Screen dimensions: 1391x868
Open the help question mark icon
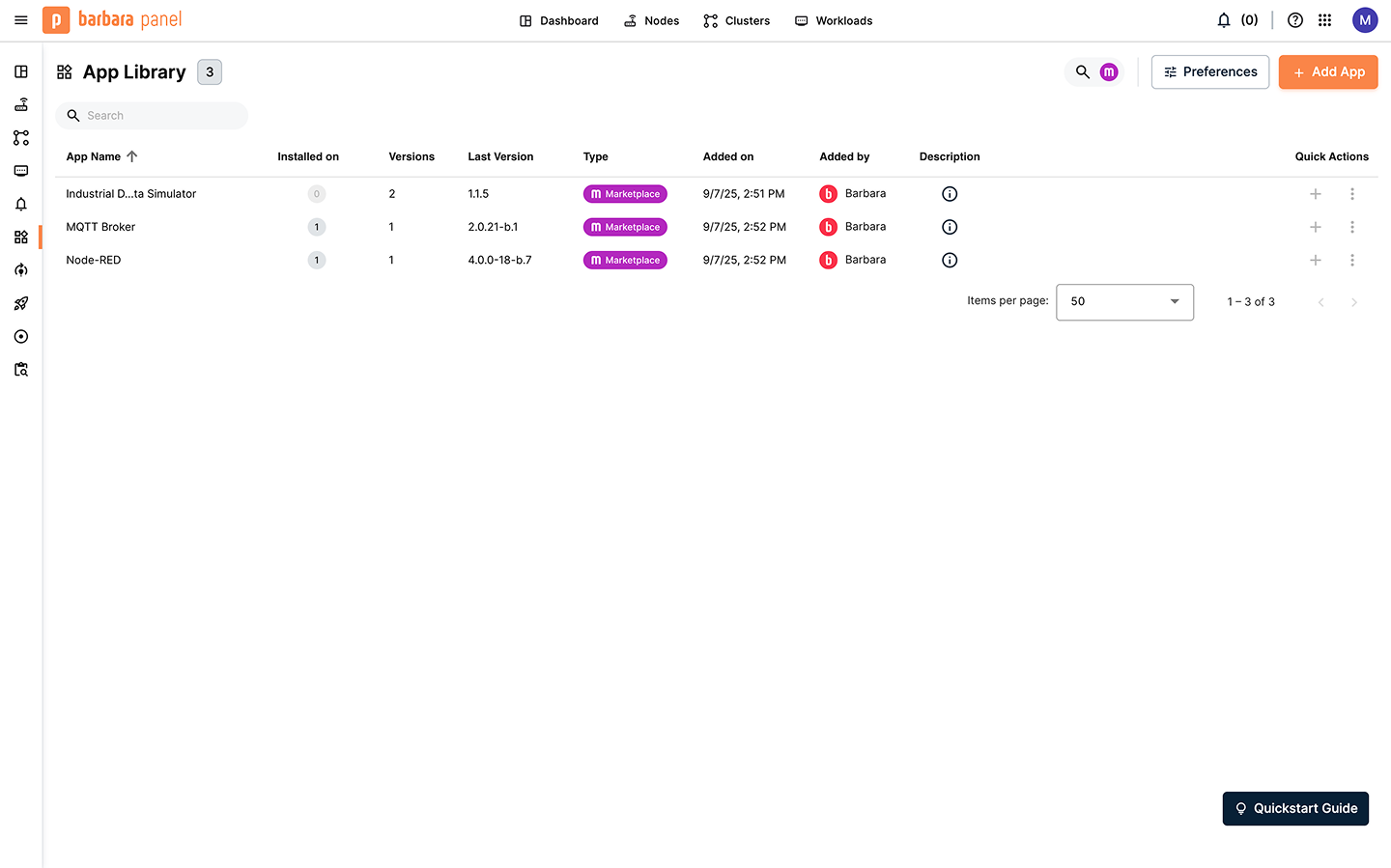point(1295,20)
